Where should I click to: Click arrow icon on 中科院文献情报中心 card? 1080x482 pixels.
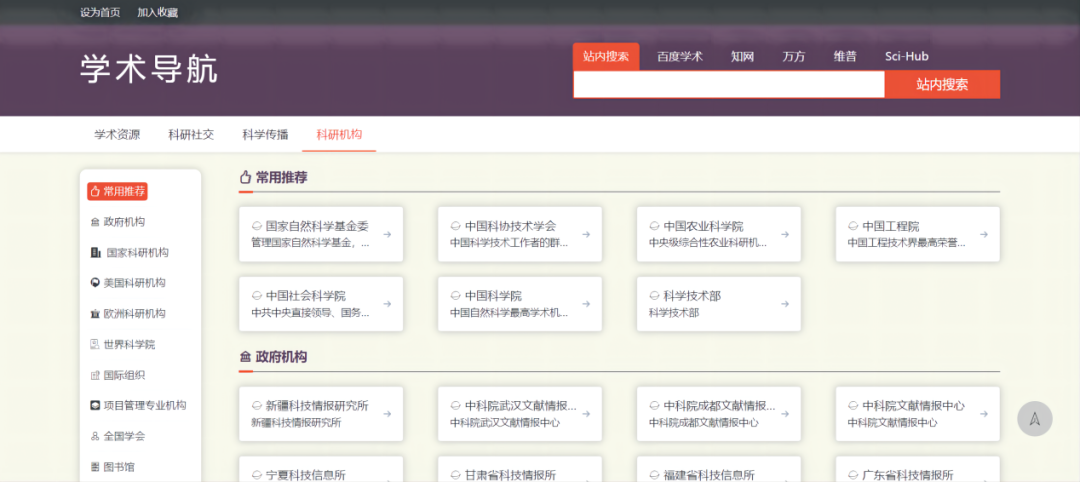(x=984, y=414)
